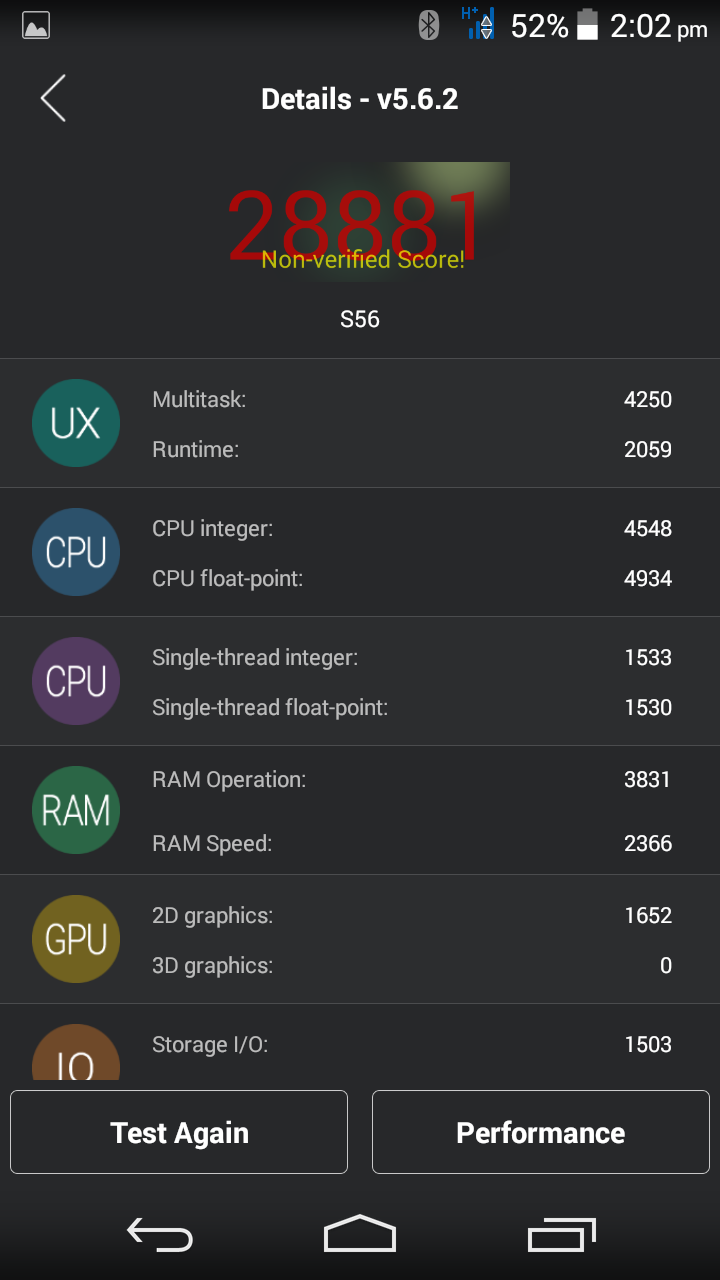
Task: Open the recent apps navigation button
Action: point(561,1235)
